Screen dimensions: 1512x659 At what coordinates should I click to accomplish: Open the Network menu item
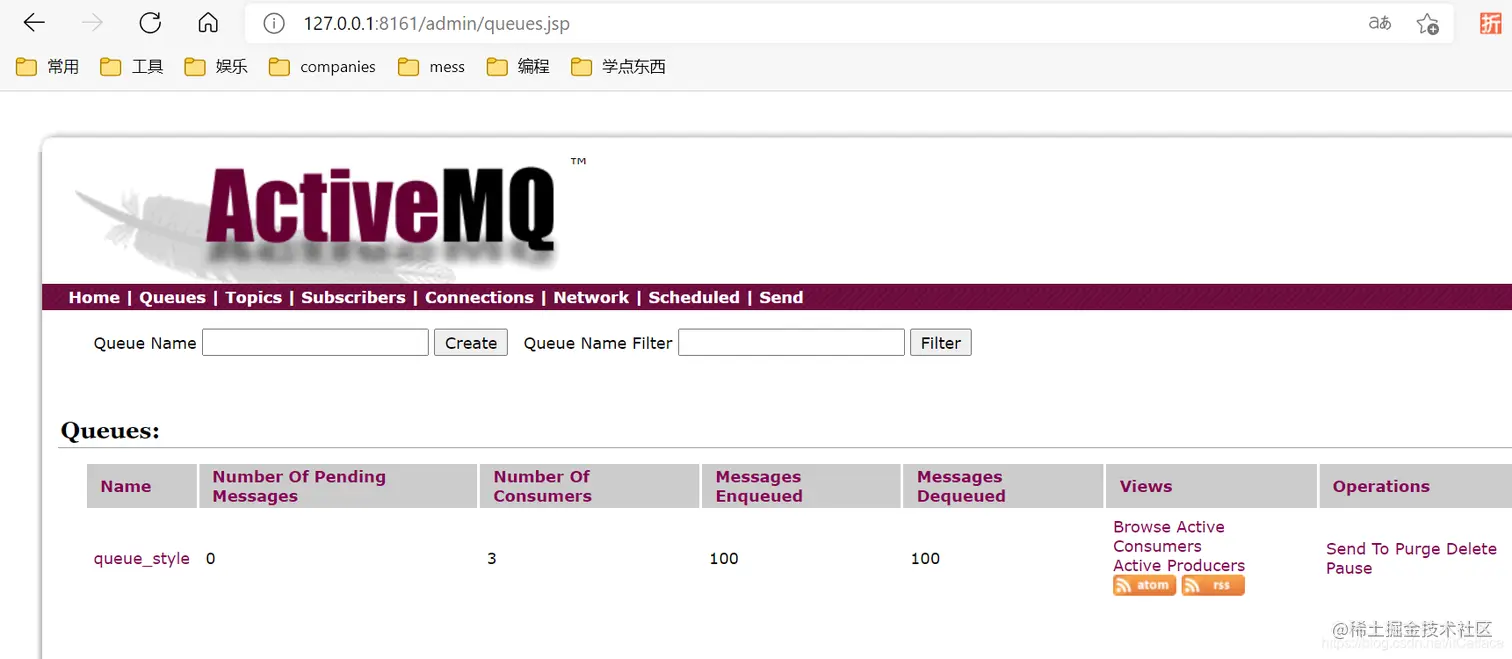[591, 297]
